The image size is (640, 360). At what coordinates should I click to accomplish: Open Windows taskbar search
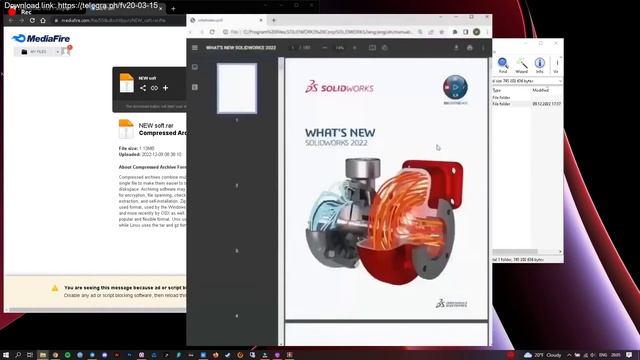[x=18, y=355]
